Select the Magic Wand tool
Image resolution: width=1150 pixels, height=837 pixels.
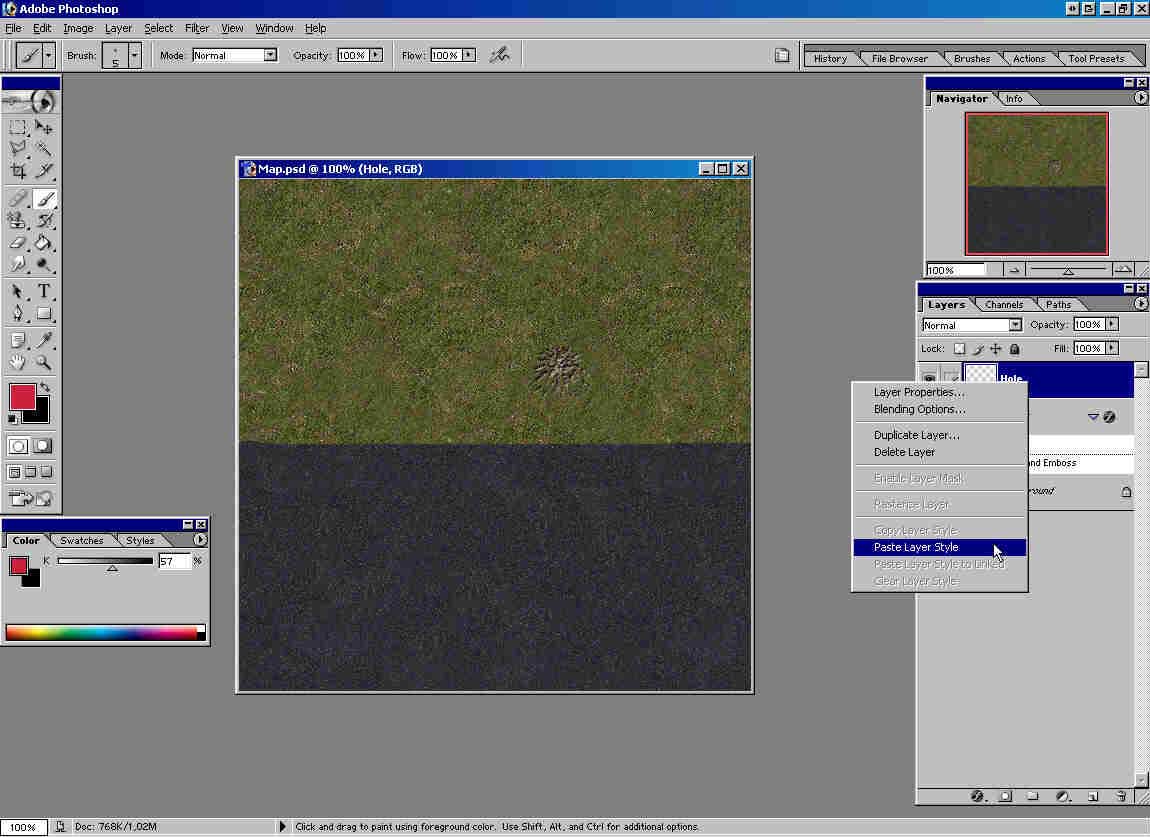[44, 149]
